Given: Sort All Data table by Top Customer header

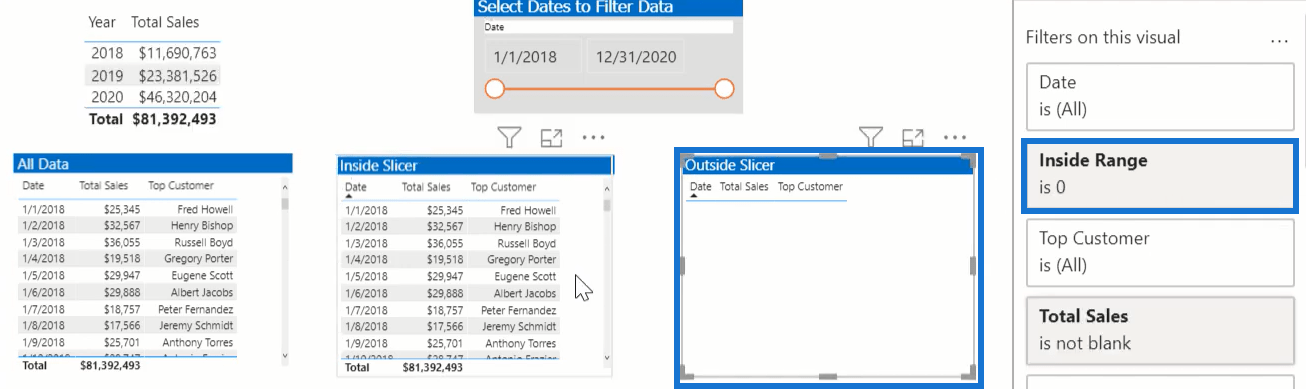Looking at the screenshot, I should [181, 185].
